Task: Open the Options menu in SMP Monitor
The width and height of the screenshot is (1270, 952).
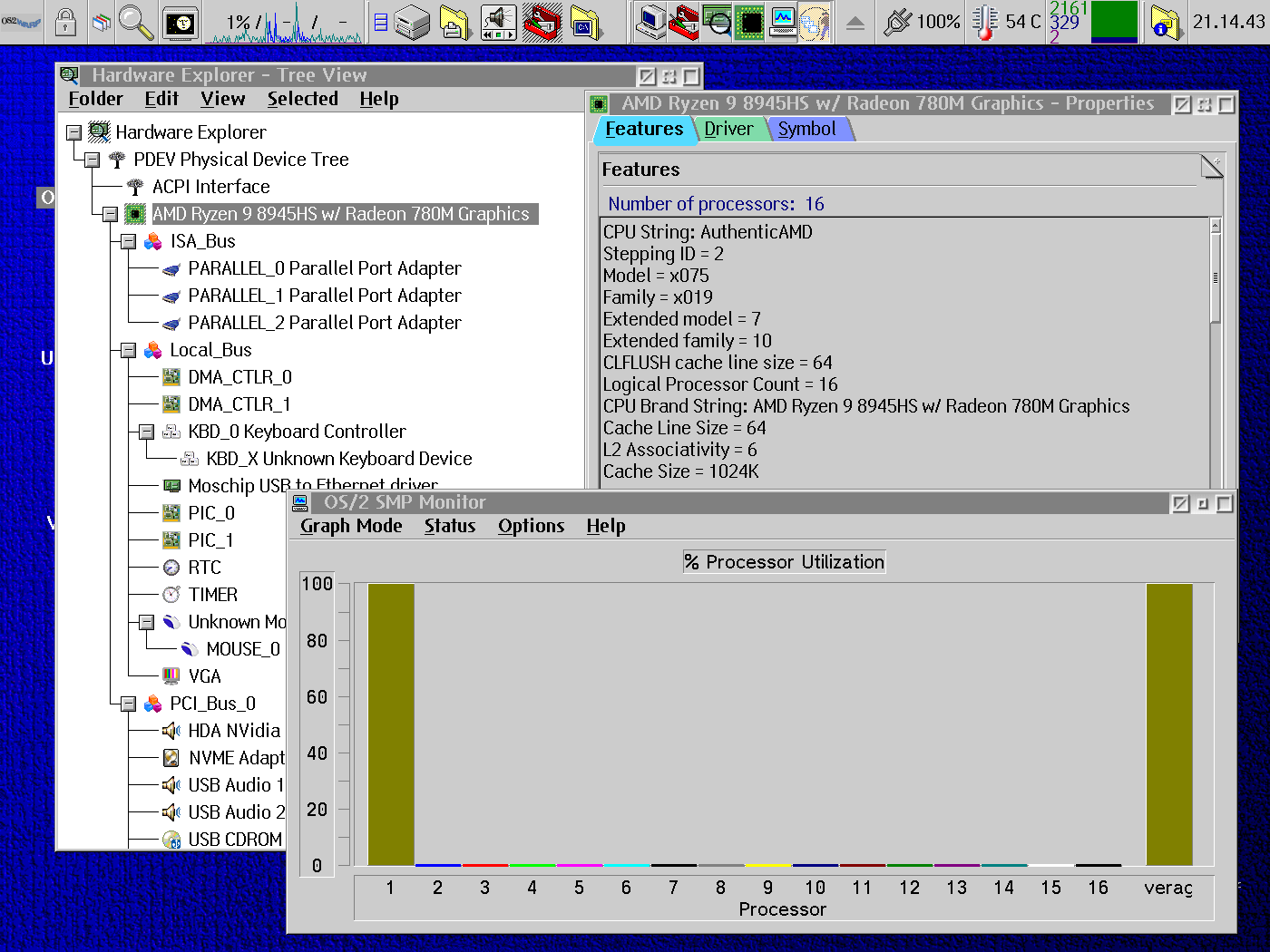Action: [531, 526]
